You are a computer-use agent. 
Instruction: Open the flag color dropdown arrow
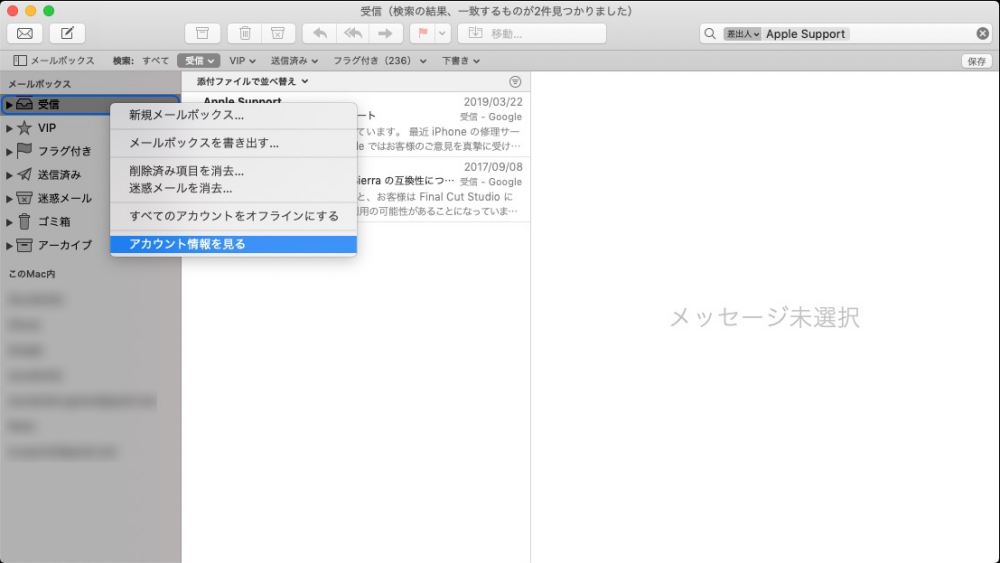(443, 33)
